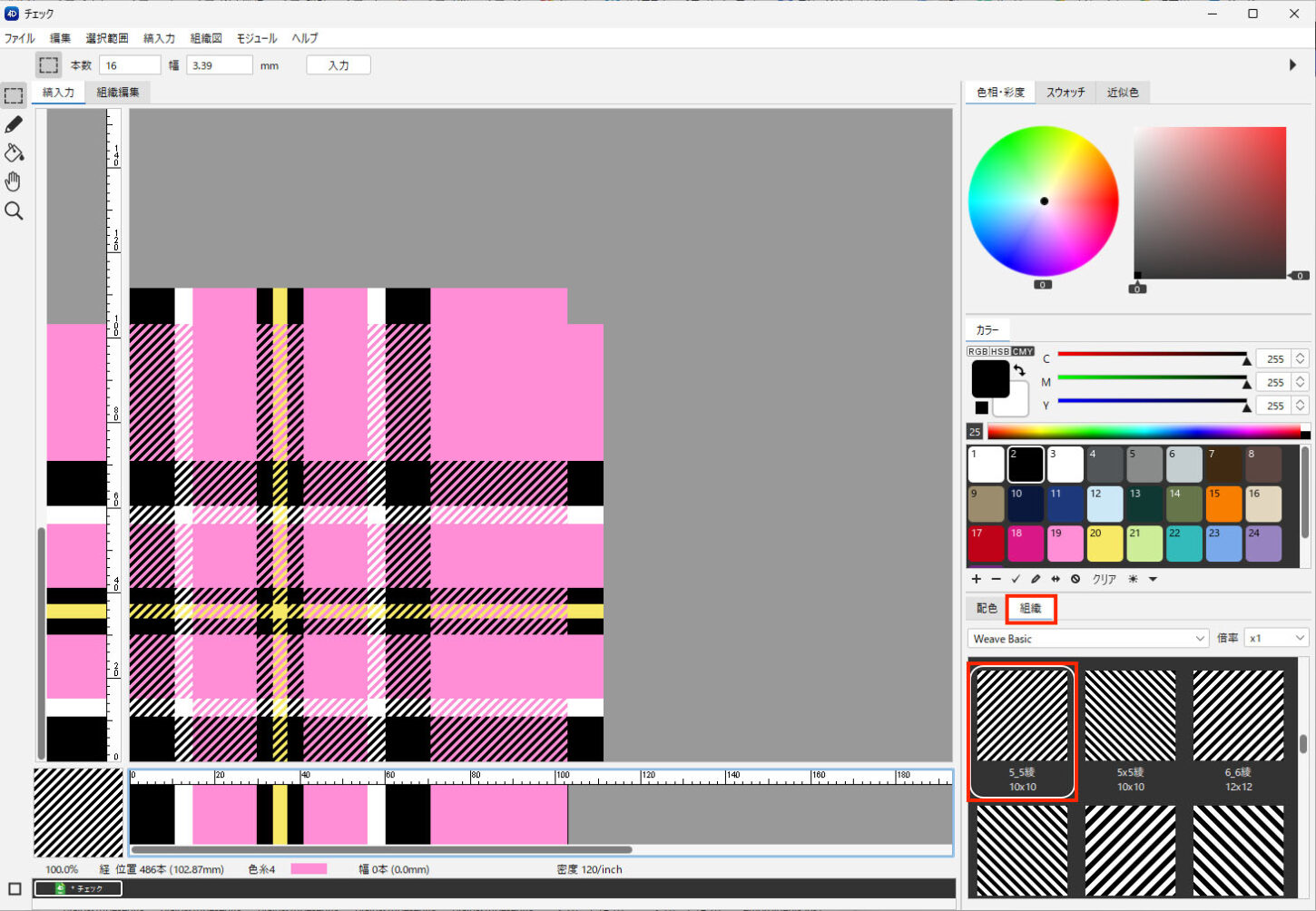
Task: Toggle the checkbox at bottom-left corner
Action: pos(15,888)
